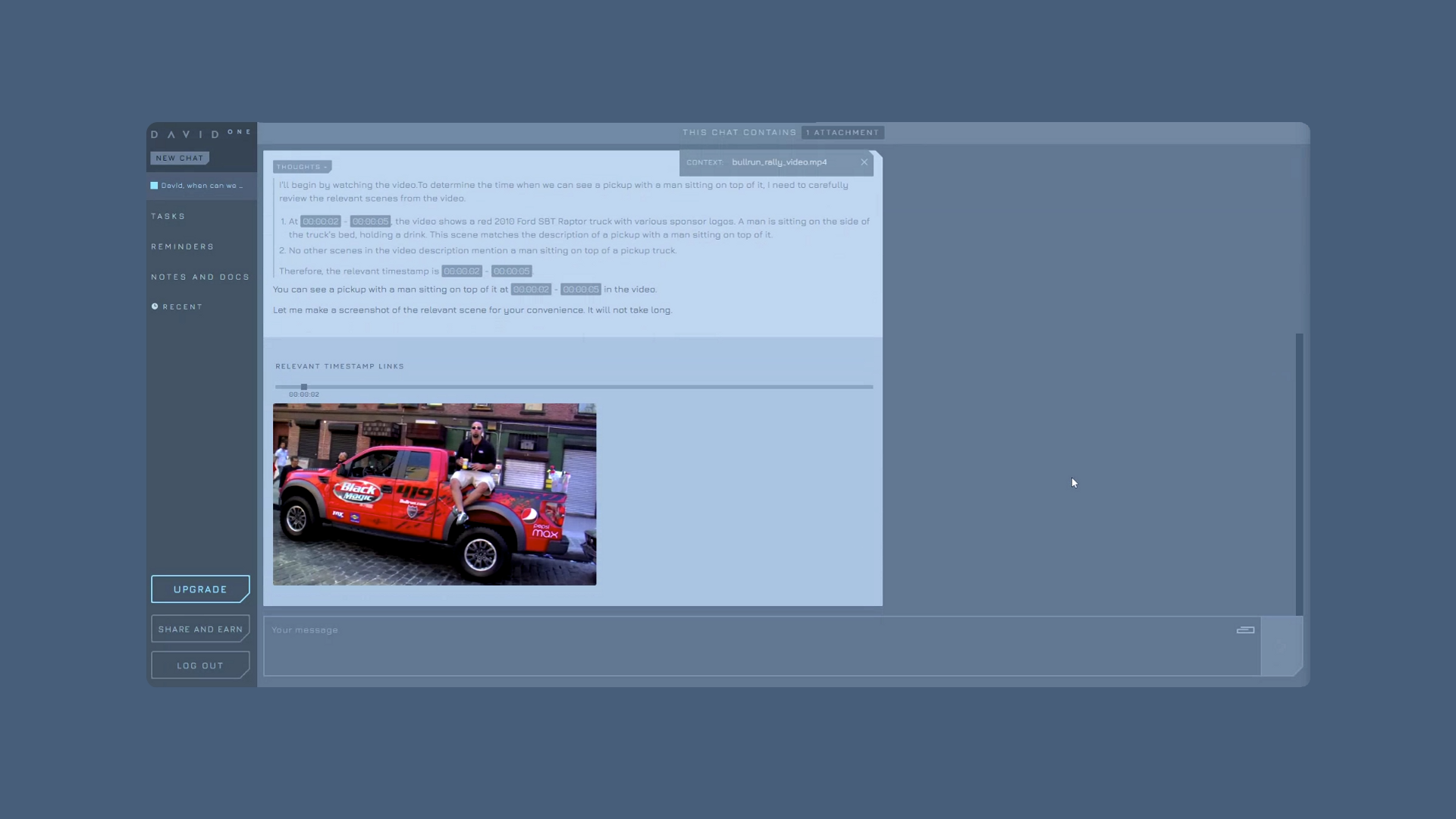Expand NOTES AND DOCS
Viewport: 1456px width, 819px height.
(x=199, y=276)
